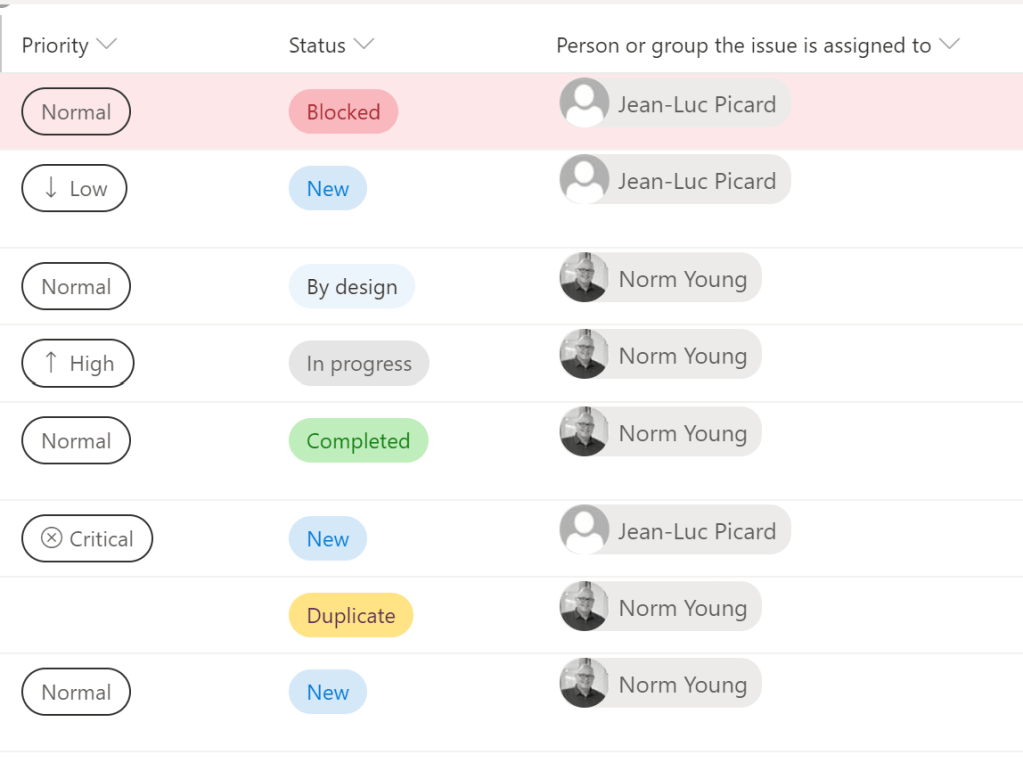Click the Norm Young person chip in the last row
The height and width of the screenshot is (763, 1023).
(x=660, y=684)
